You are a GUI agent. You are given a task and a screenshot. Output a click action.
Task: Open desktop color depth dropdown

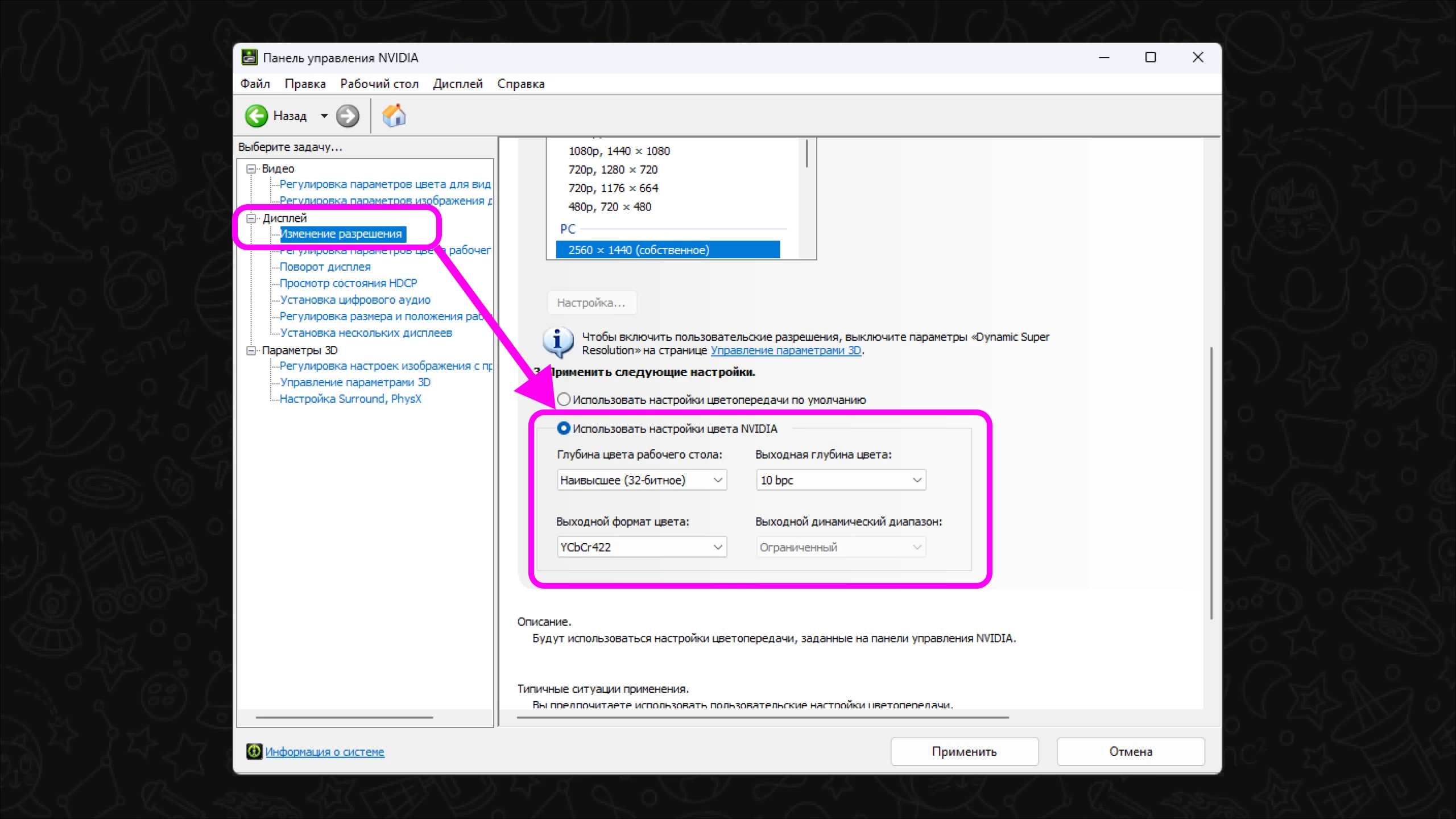[x=641, y=480]
